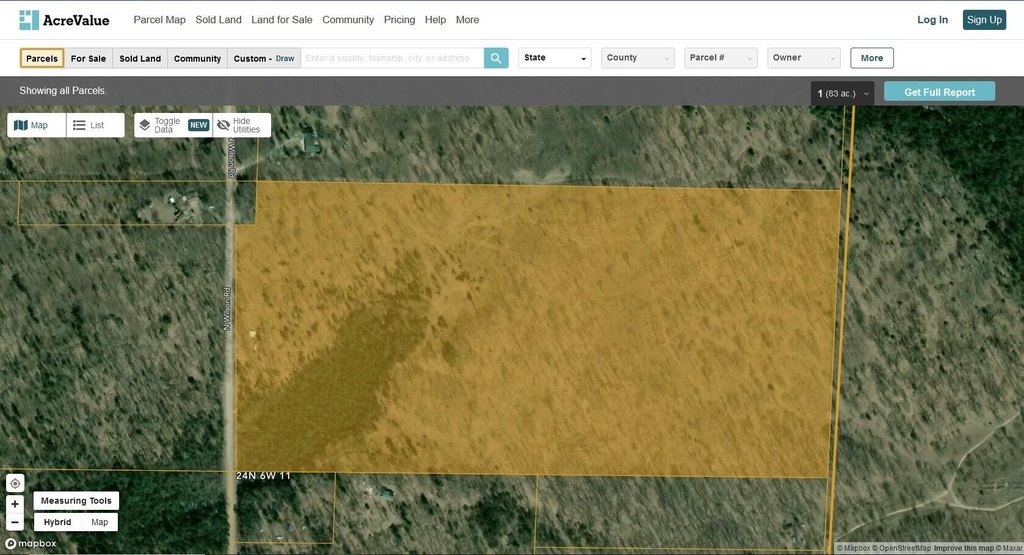1024x555 pixels.
Task: Click Get Full Report button
Action: tap(939, 92)
